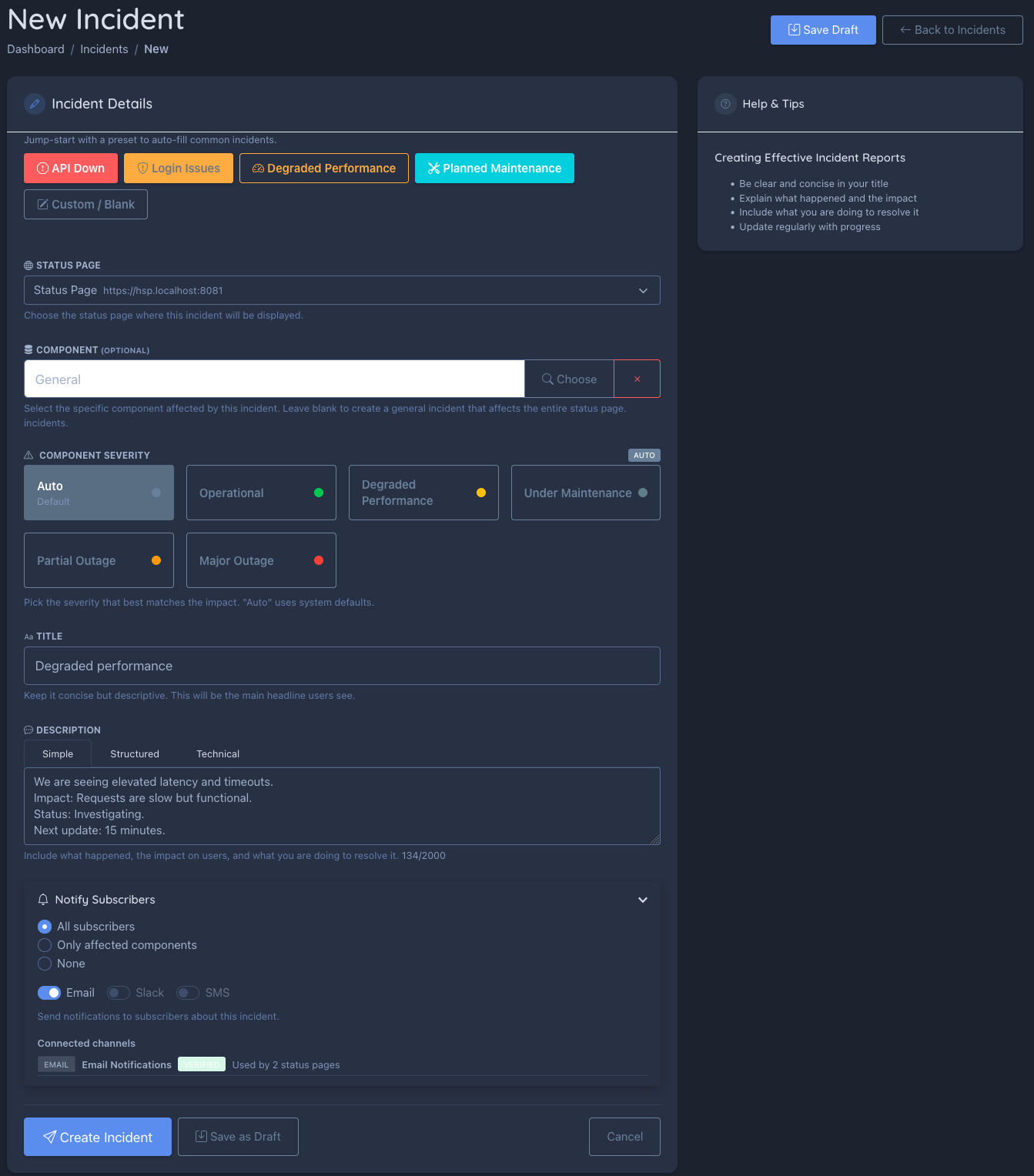
Task: Click the globe icon beside Status Page label
Action: pos(28,265)
